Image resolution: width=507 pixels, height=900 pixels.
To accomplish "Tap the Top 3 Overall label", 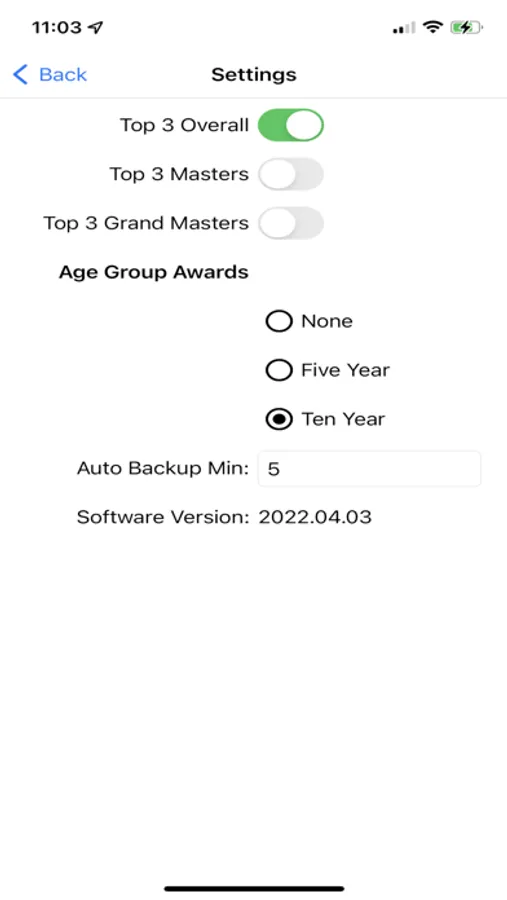I will (184, 125).
